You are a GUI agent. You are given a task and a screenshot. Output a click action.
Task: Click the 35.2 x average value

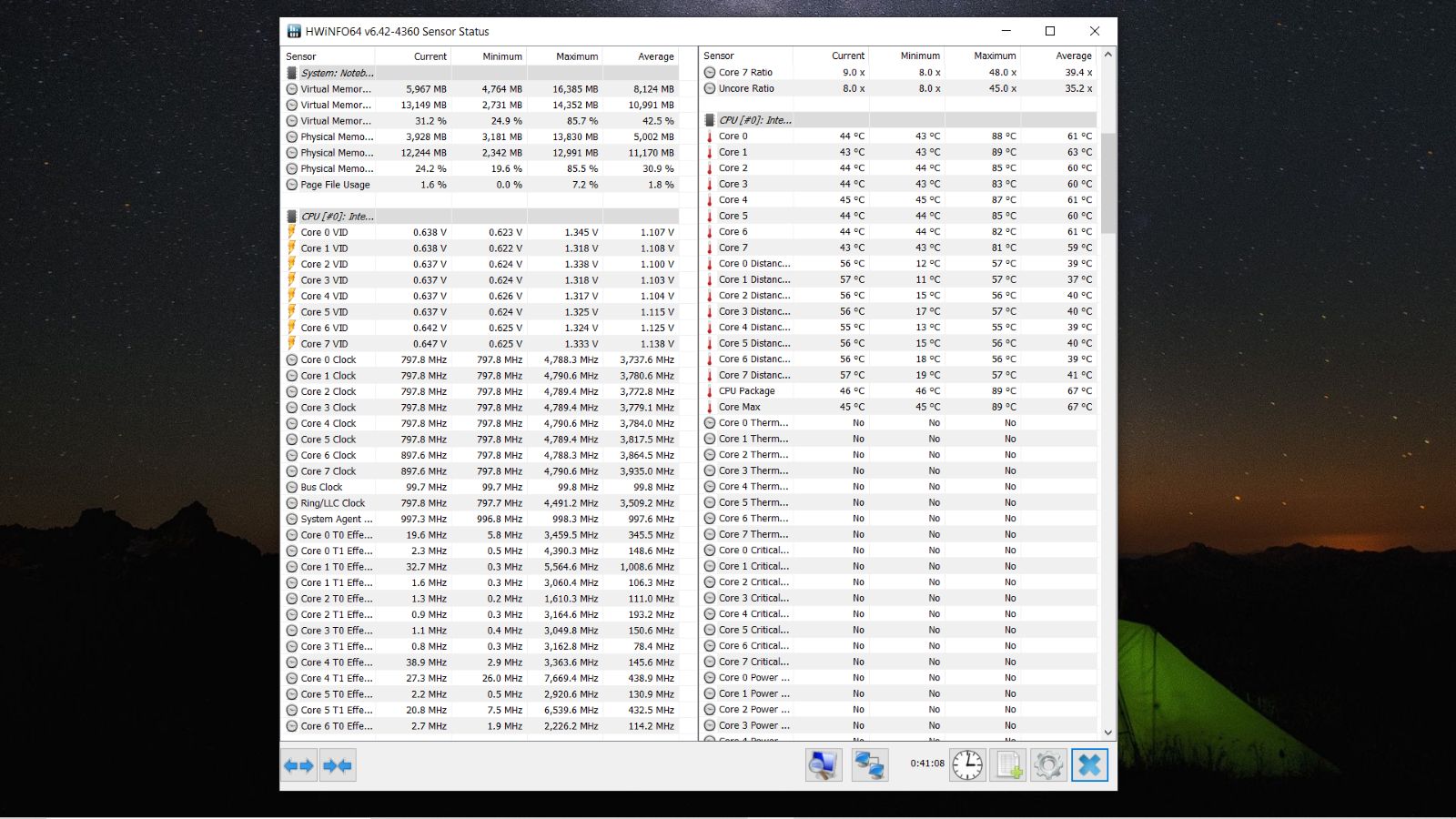coord(1078,88)
